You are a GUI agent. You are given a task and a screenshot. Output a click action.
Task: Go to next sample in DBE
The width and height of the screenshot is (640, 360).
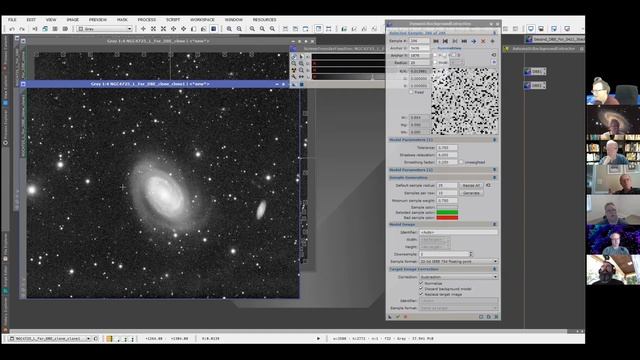[455, 41]
